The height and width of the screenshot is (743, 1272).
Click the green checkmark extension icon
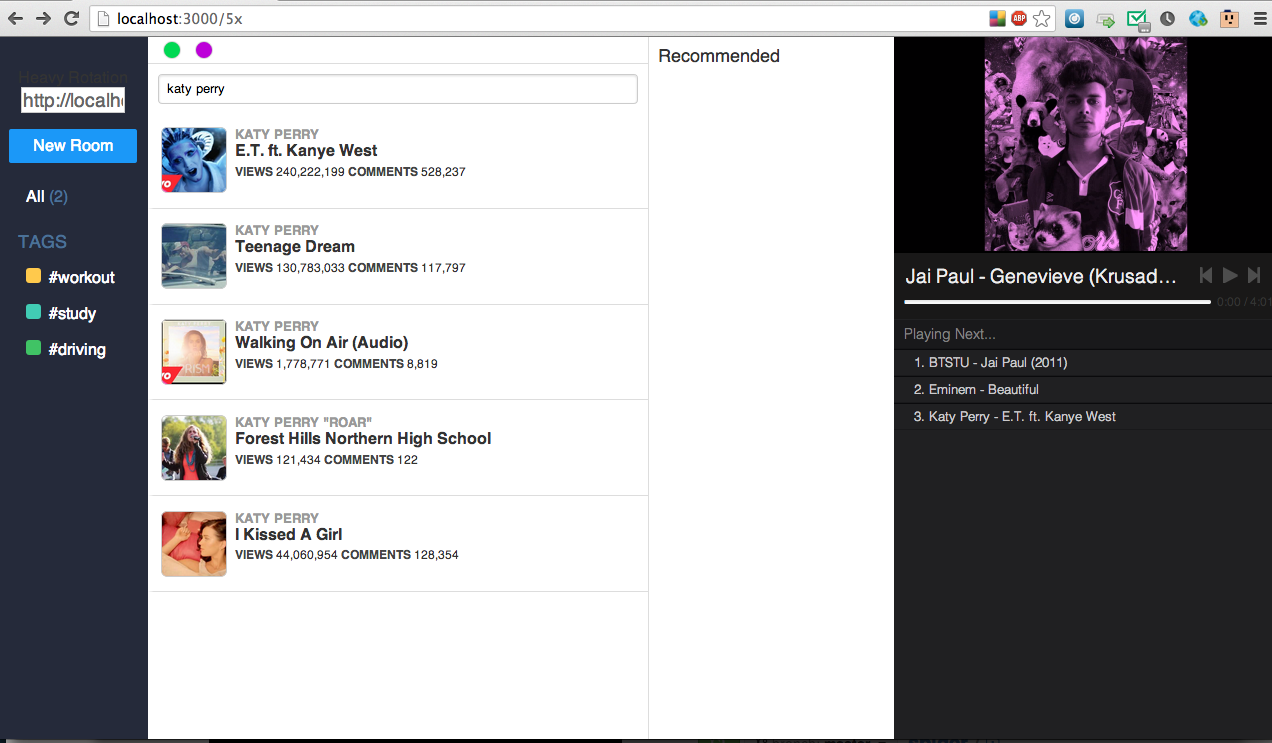point(1137,19)
